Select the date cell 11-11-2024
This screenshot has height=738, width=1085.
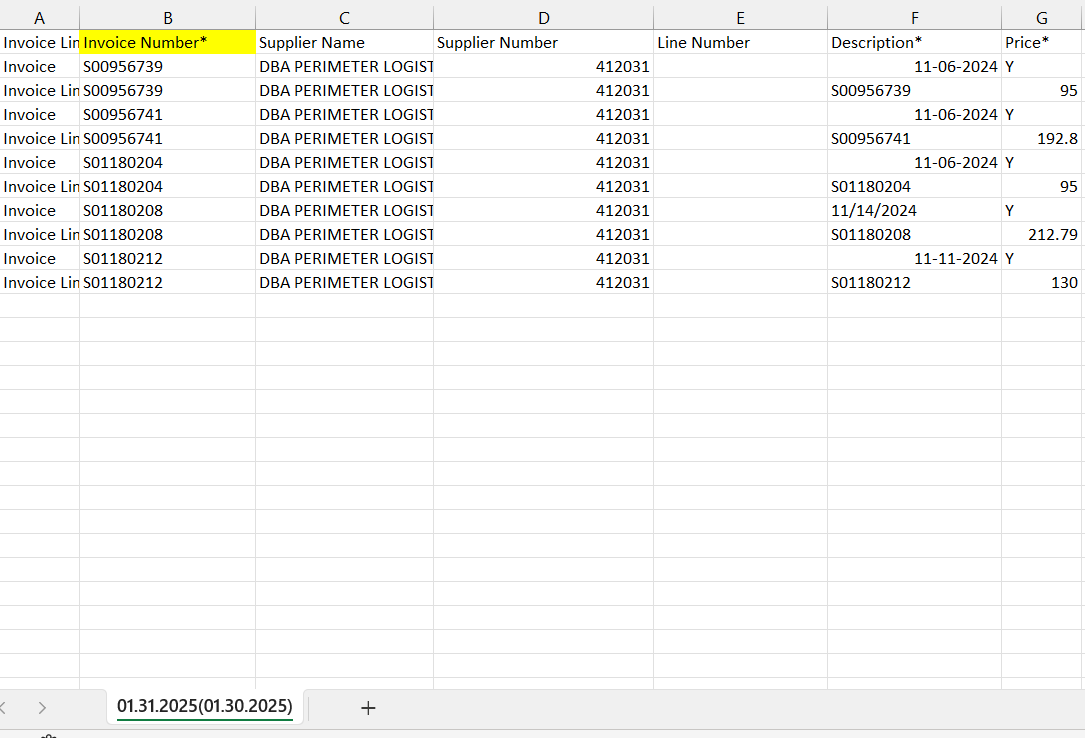(915, 258)
